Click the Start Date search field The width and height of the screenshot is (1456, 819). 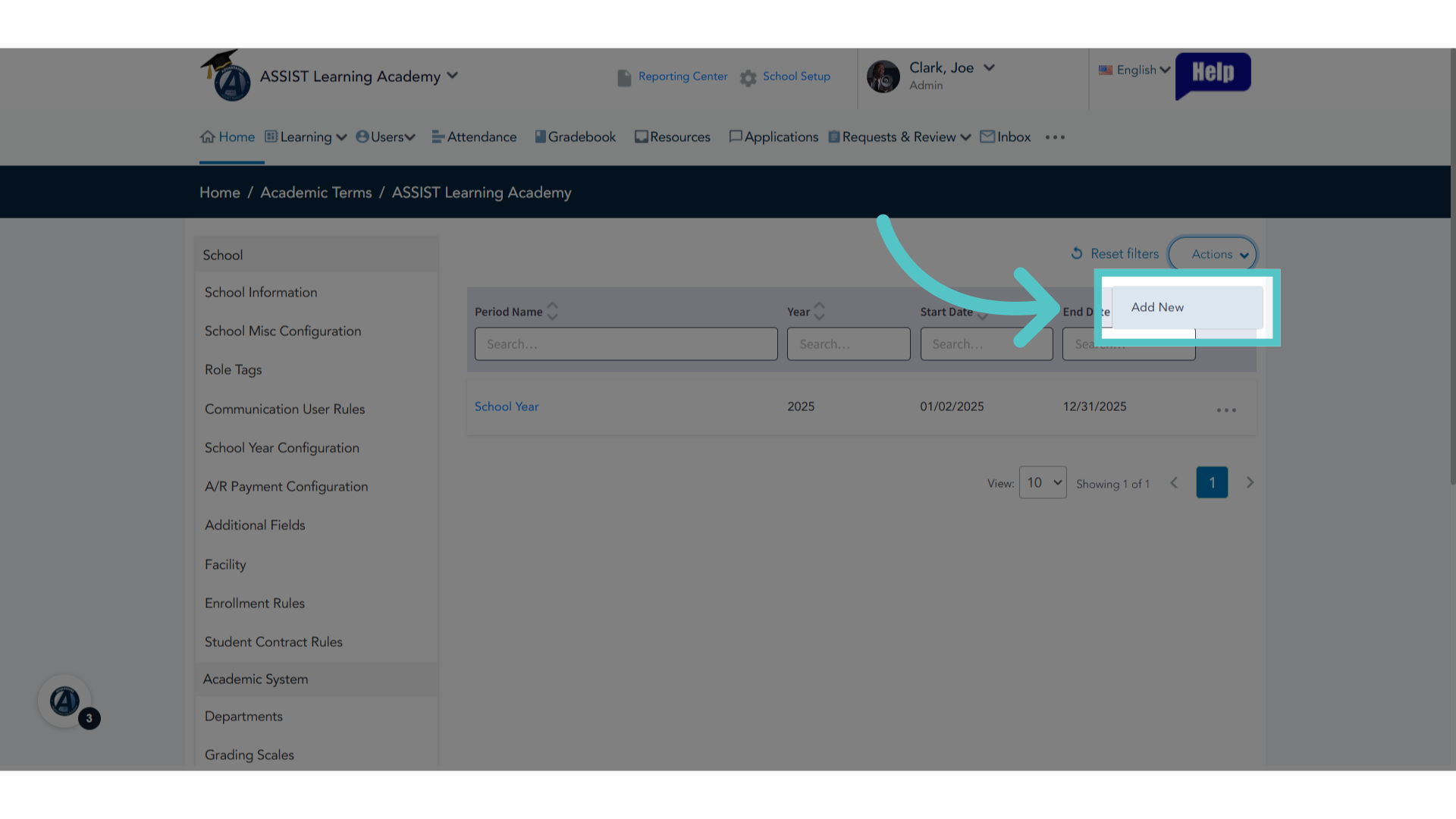click(987, 344)
